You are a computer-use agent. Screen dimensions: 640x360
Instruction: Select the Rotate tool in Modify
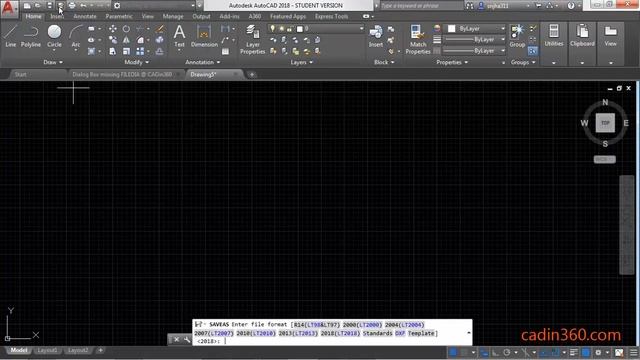pos(126,29)
